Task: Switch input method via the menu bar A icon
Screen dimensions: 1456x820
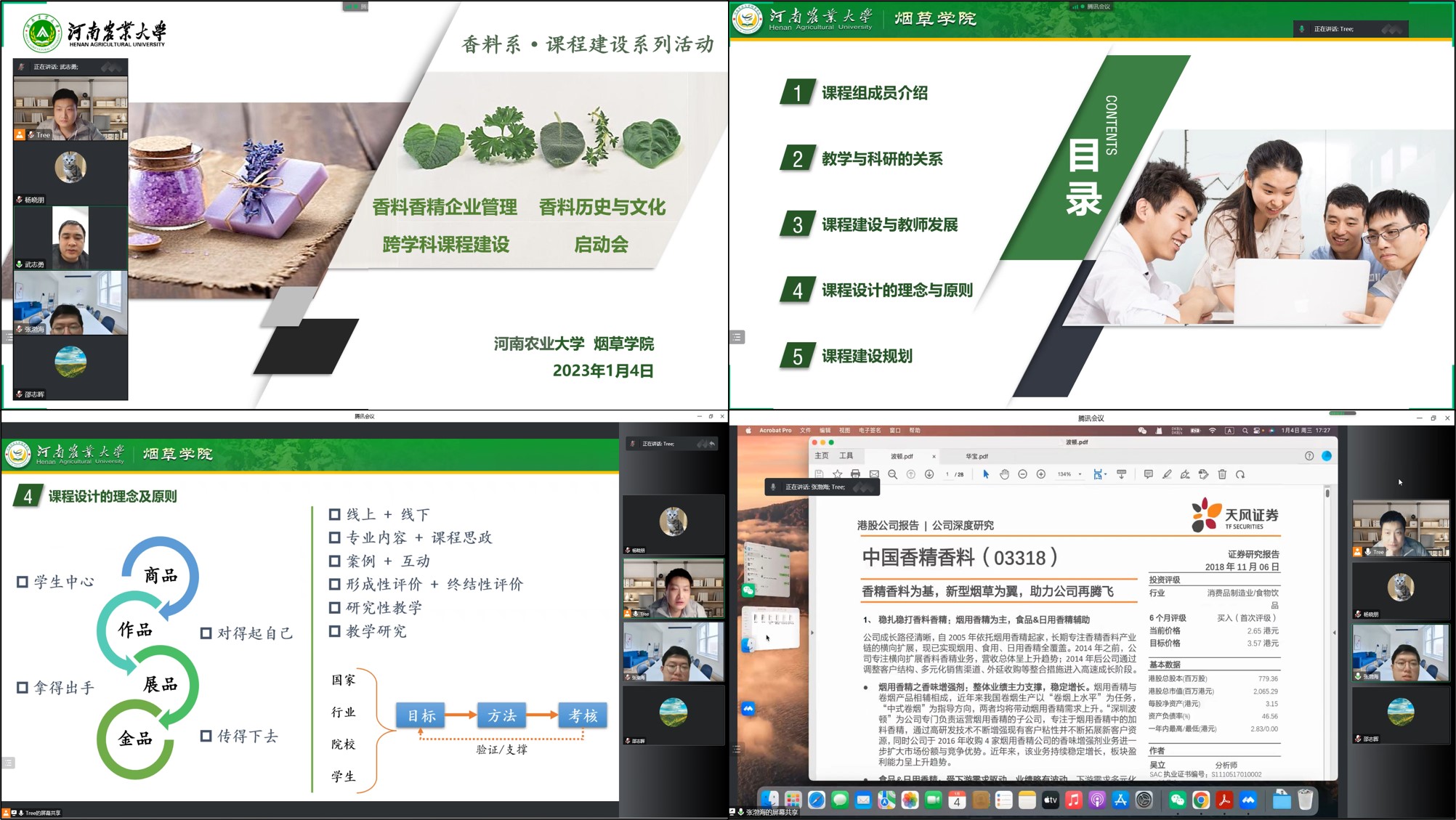Action: tap(1229, 430)
